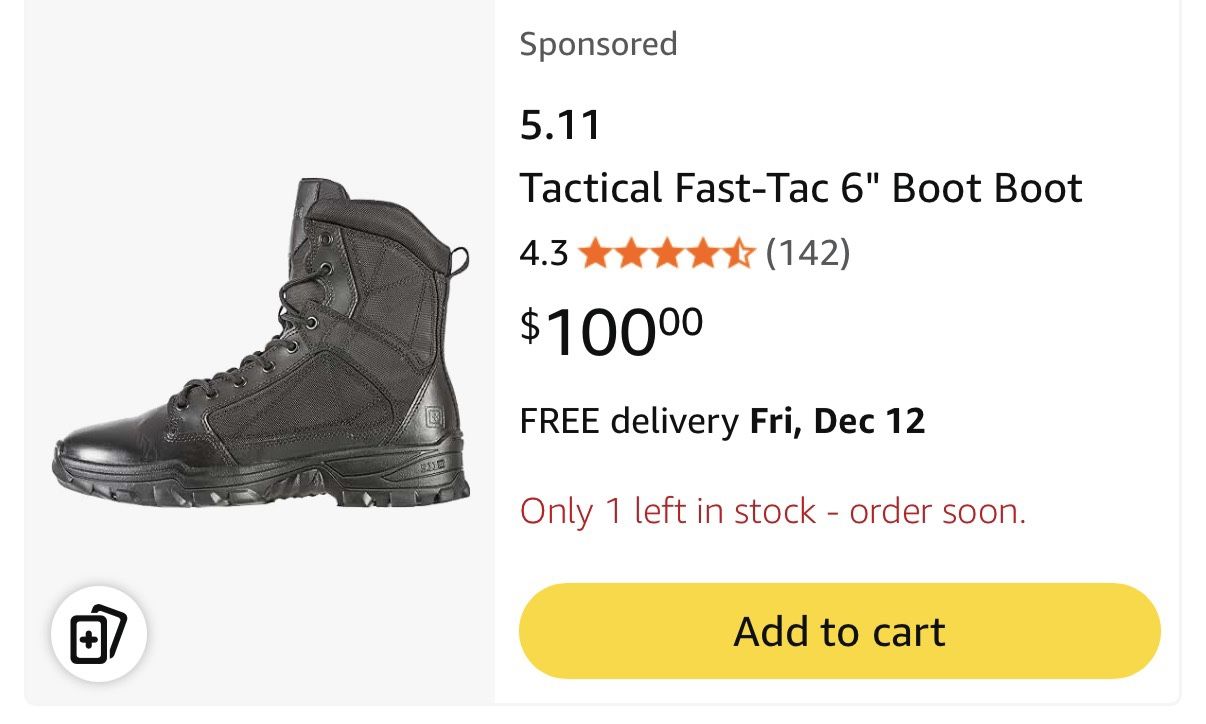This screenshot has height=724, width=1206.
Task: Click the star rating row next to 4.3
Action: (665, 254)
